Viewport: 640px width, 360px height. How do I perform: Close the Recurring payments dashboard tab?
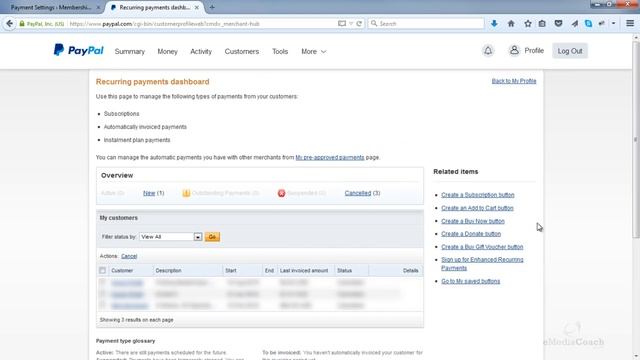(x=197, y=7)
